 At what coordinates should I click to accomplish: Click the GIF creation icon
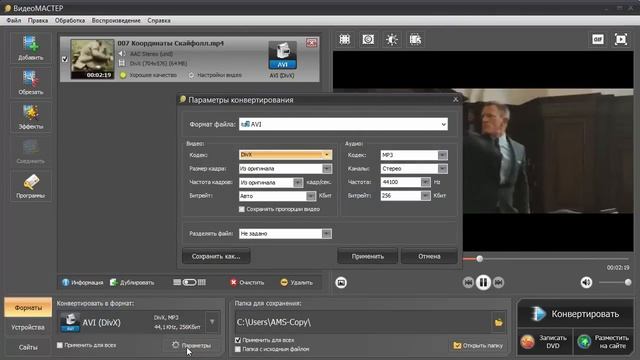point(598,39)
